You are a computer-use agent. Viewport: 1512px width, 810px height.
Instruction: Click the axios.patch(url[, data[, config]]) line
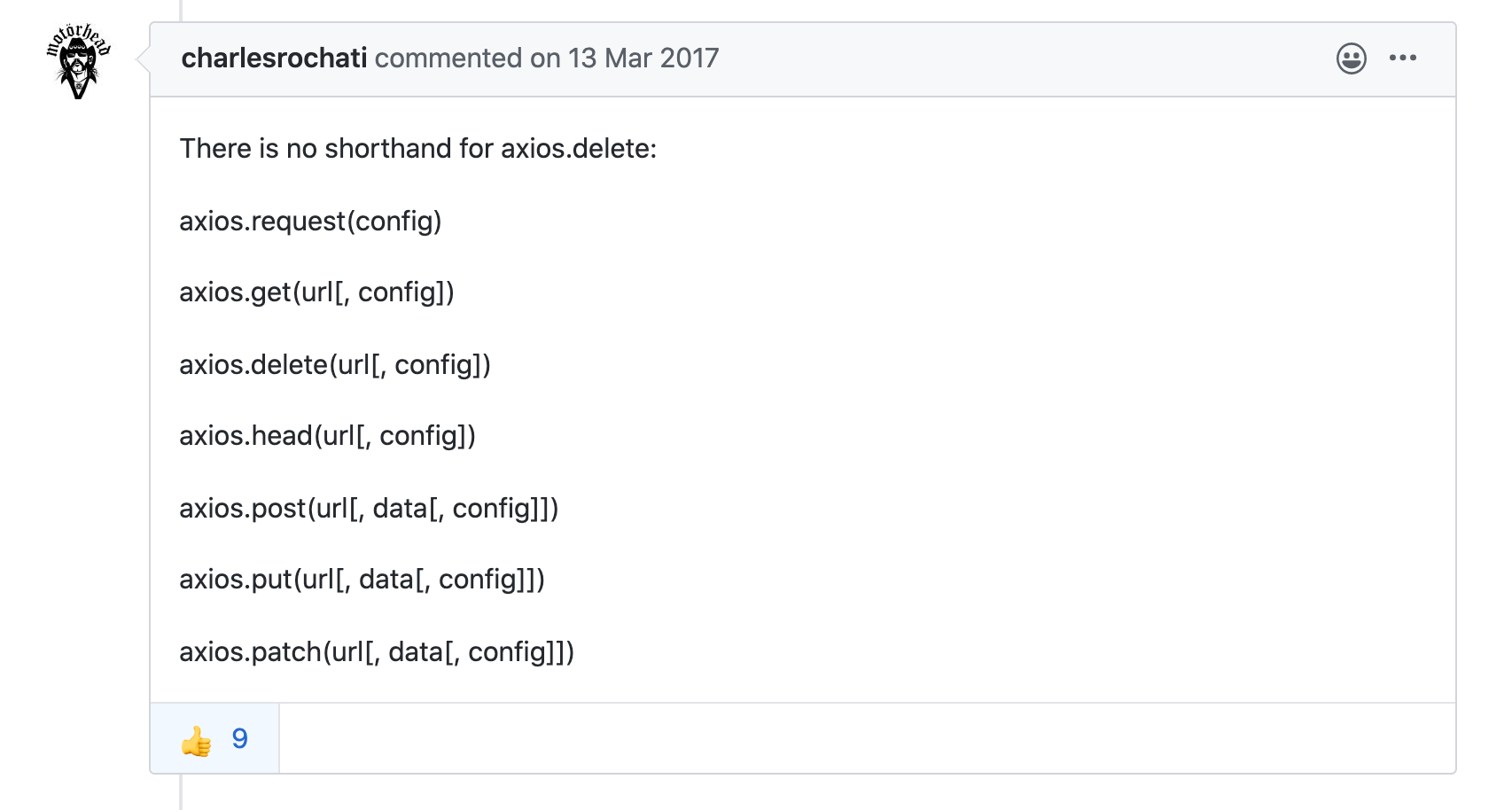[x=377, y=651]
